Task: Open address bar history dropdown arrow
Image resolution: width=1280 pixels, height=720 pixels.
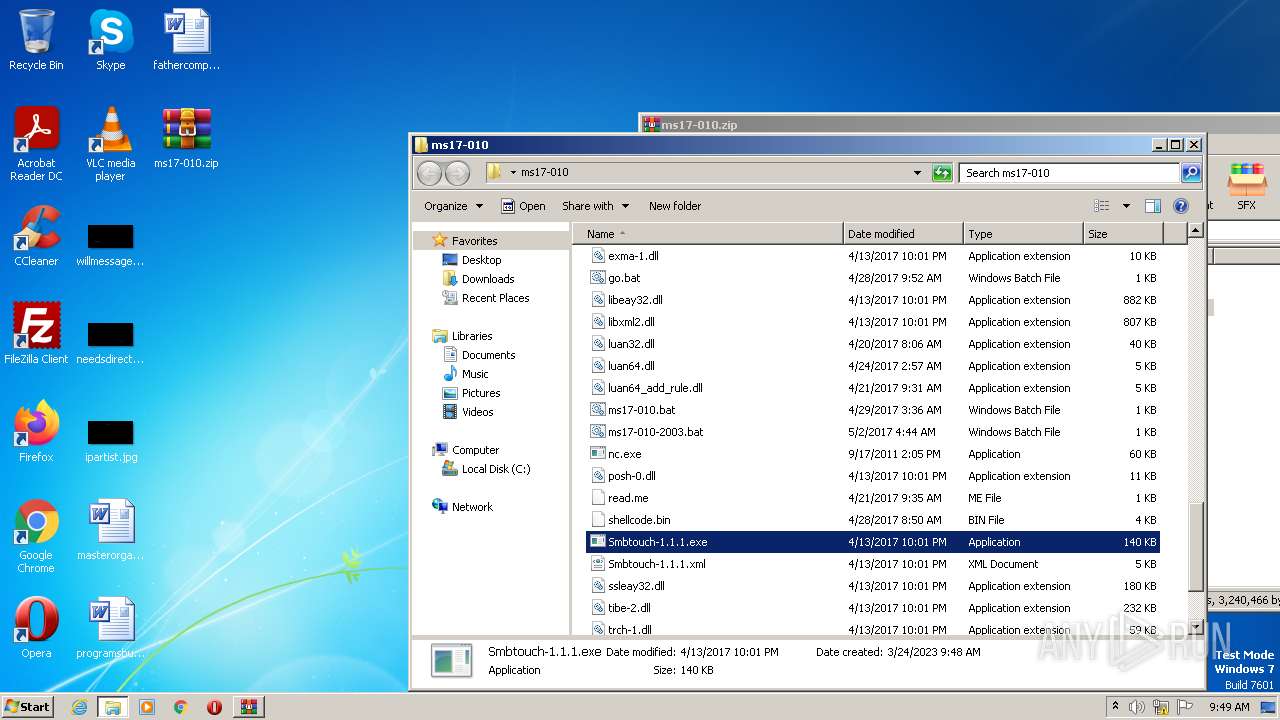Action: [917, 173]
